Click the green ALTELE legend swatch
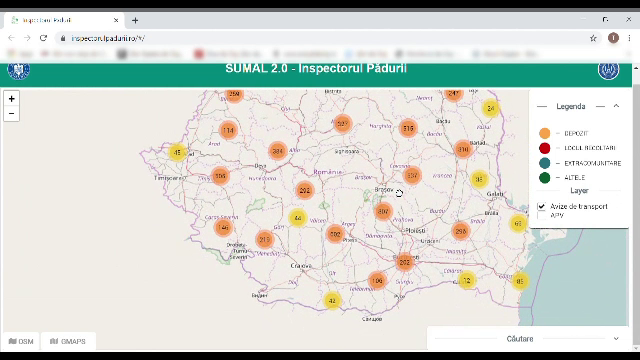 click(x=544, y=178)
